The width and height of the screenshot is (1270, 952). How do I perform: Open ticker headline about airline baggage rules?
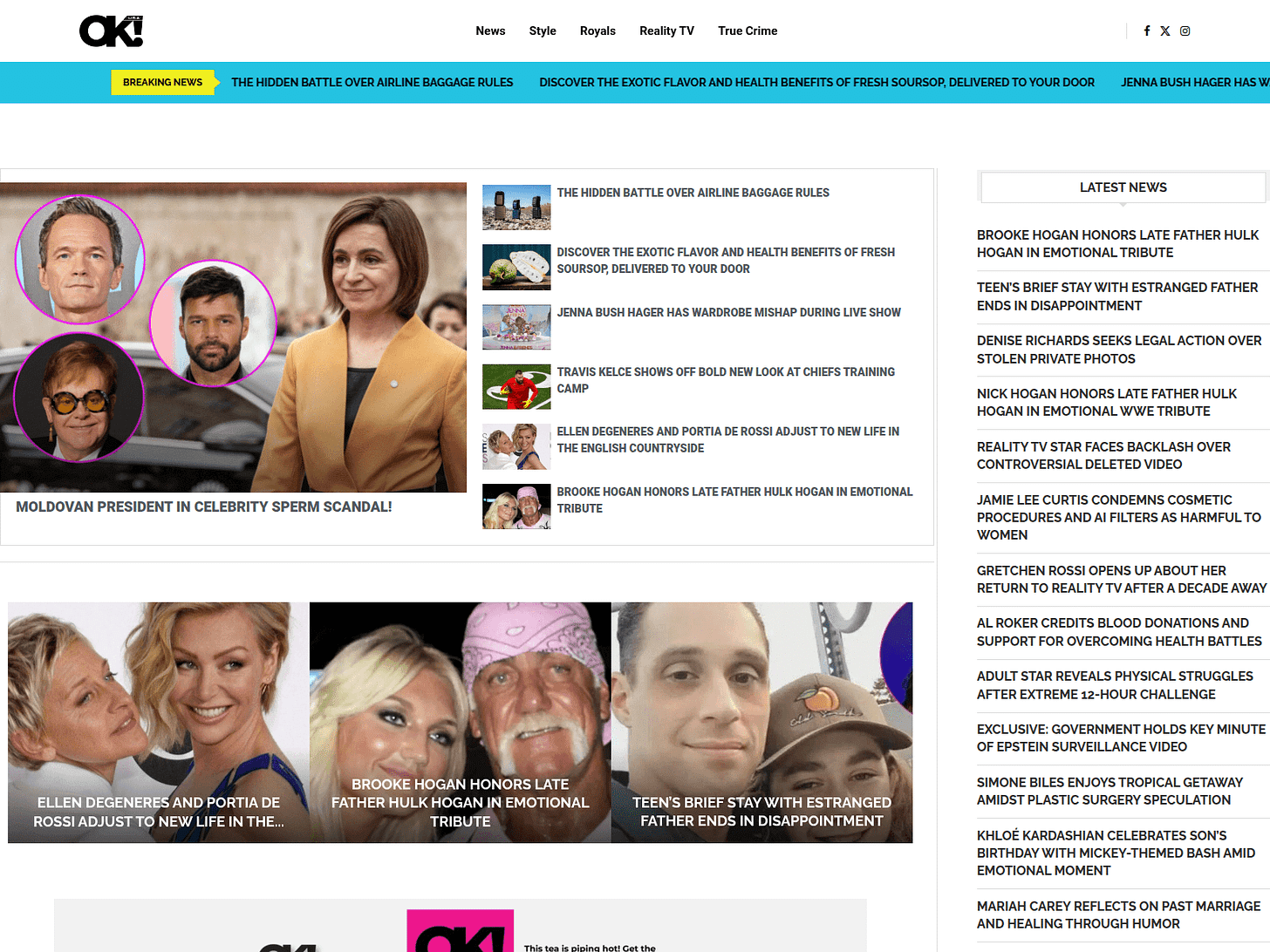[372, 82]
